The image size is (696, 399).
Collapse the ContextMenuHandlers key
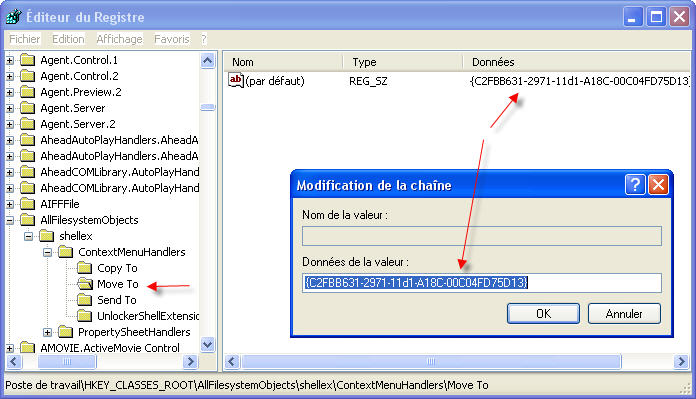coord(48,253)
